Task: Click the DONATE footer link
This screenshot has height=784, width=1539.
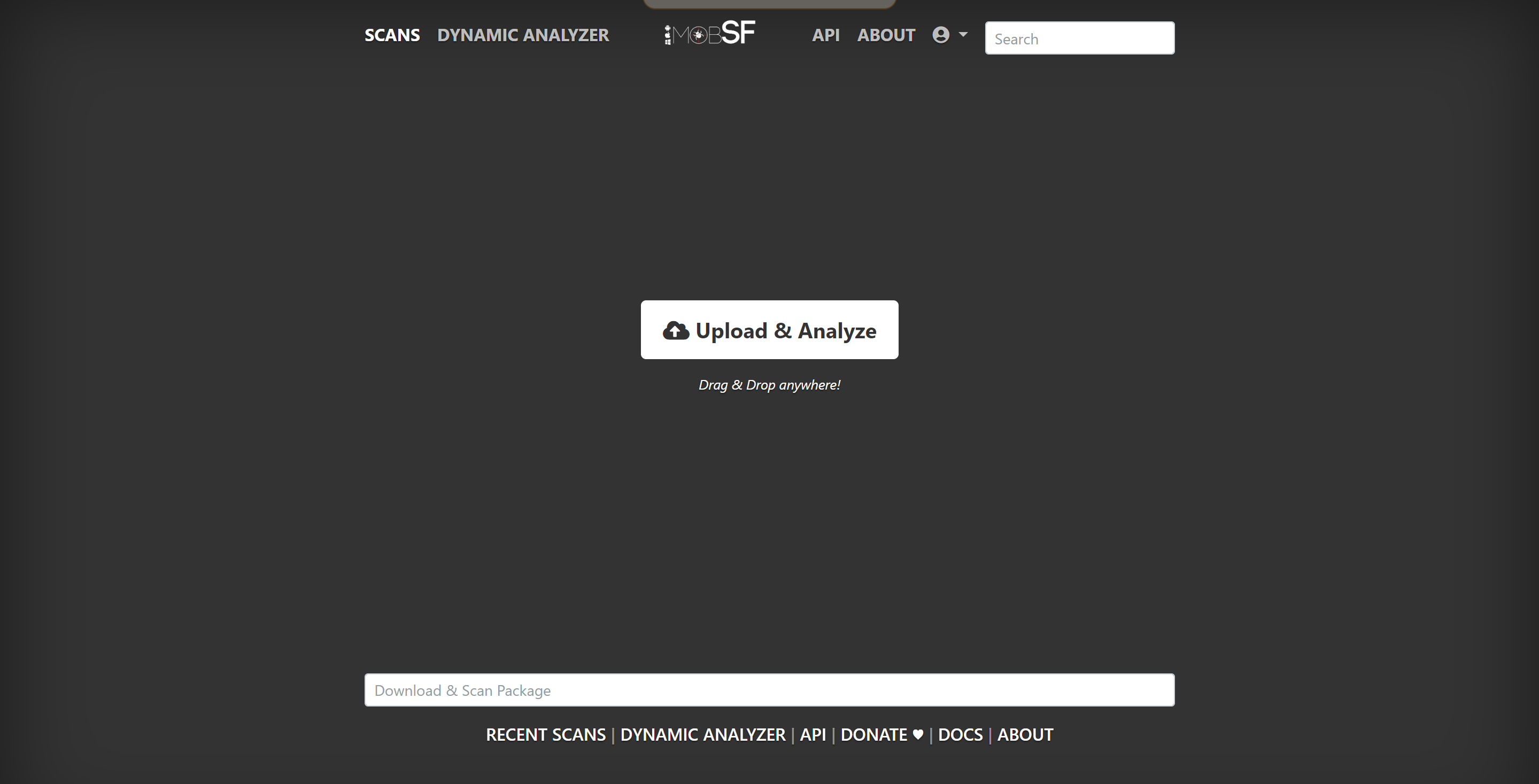Action: pyautogui.click(x=873, y=734)
